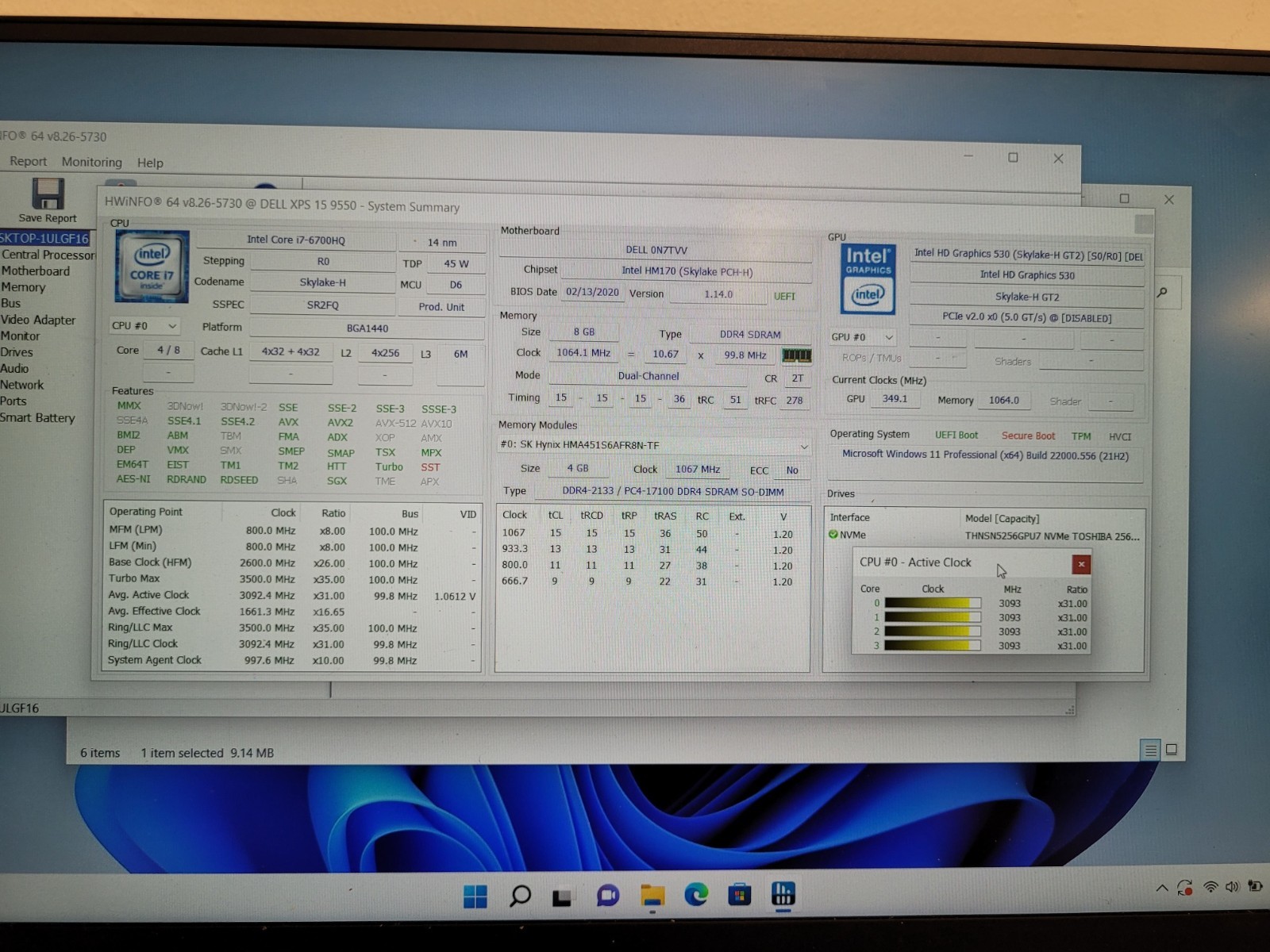
Task: Click the Core 0 clock bar
Action: (933, 603)
